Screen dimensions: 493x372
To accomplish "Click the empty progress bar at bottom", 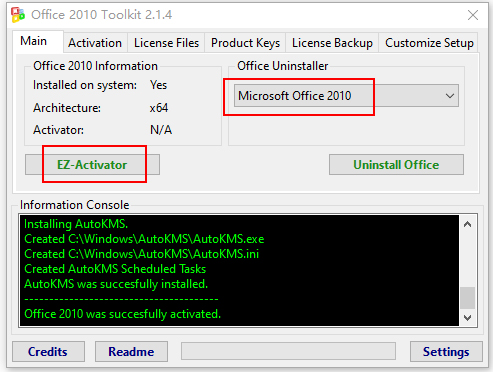I will click(x=288, y=351).
